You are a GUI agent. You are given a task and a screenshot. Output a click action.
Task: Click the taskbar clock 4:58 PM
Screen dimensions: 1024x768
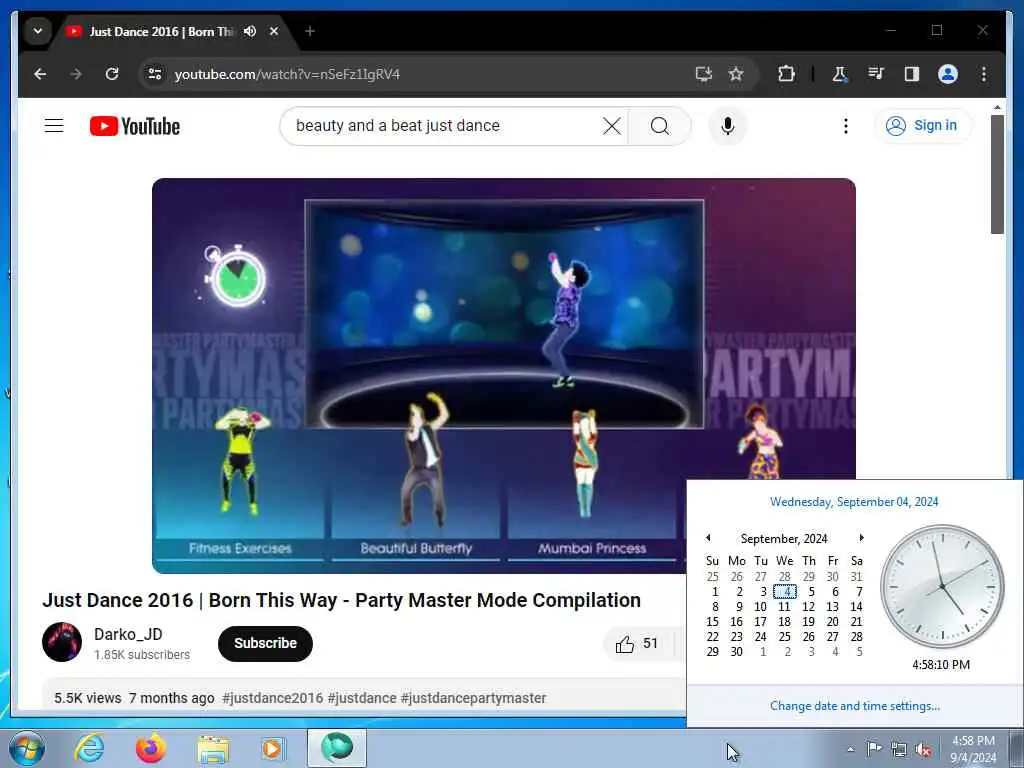(x=973, y=749)
